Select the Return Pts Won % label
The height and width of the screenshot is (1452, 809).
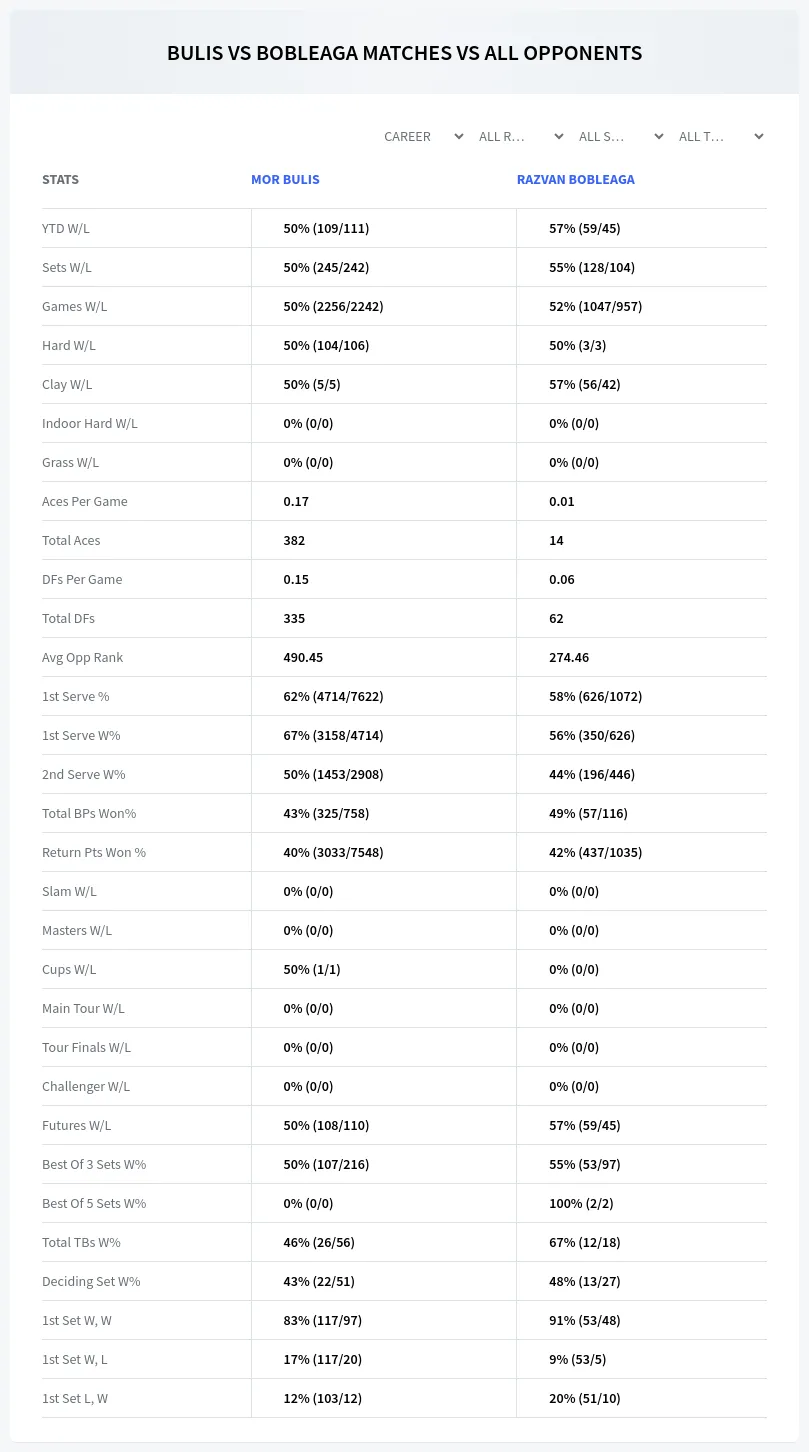(94, 852)
